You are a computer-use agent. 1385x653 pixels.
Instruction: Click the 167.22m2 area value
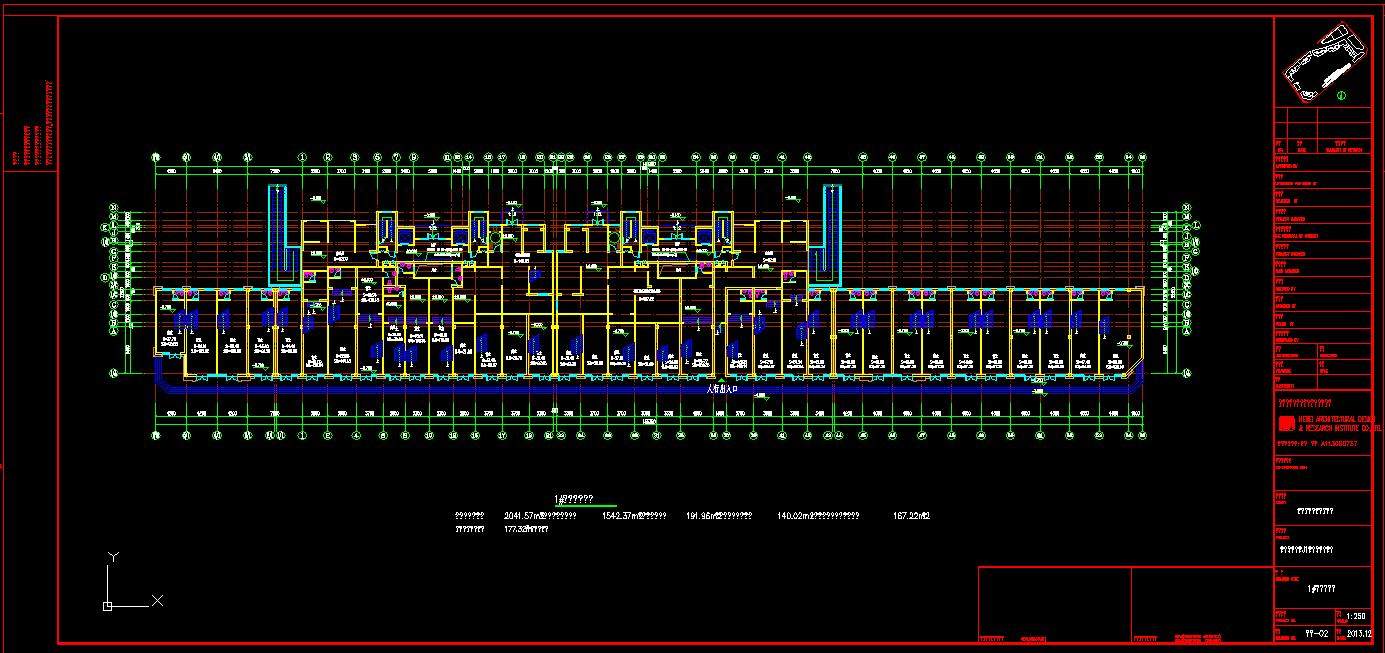911,516
